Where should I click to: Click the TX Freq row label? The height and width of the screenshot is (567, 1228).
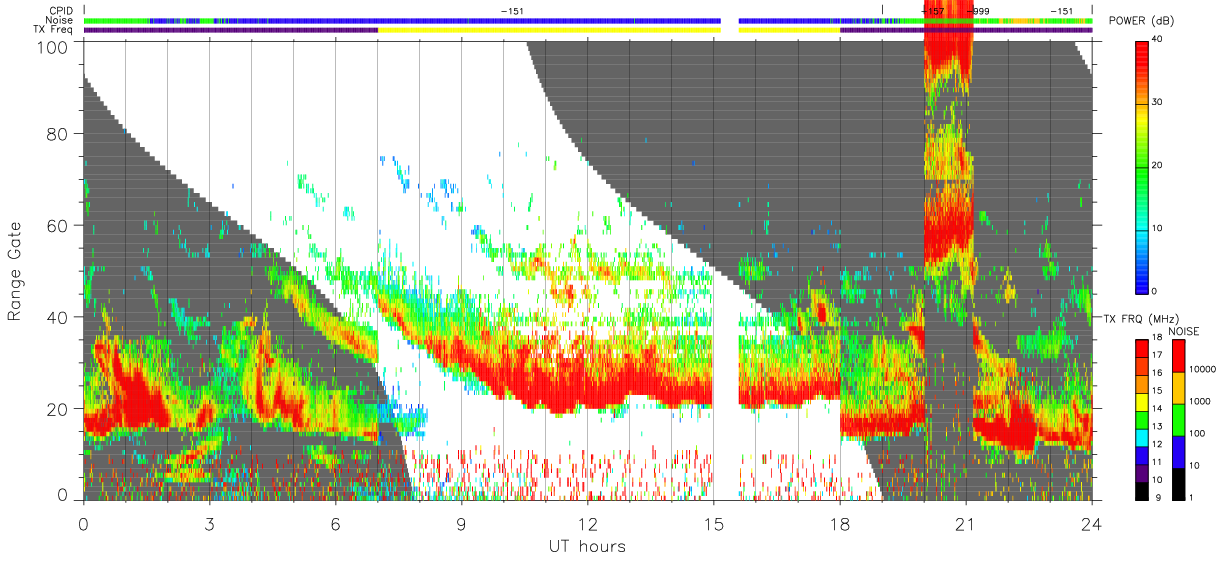pos(53,30)
